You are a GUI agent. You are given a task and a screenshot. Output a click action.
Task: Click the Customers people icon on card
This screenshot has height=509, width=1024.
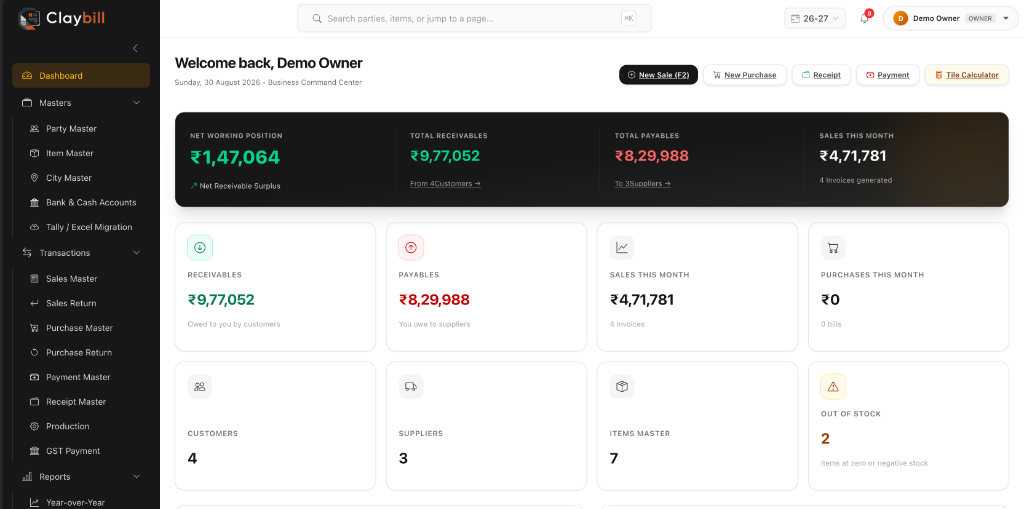coord(200,386)
